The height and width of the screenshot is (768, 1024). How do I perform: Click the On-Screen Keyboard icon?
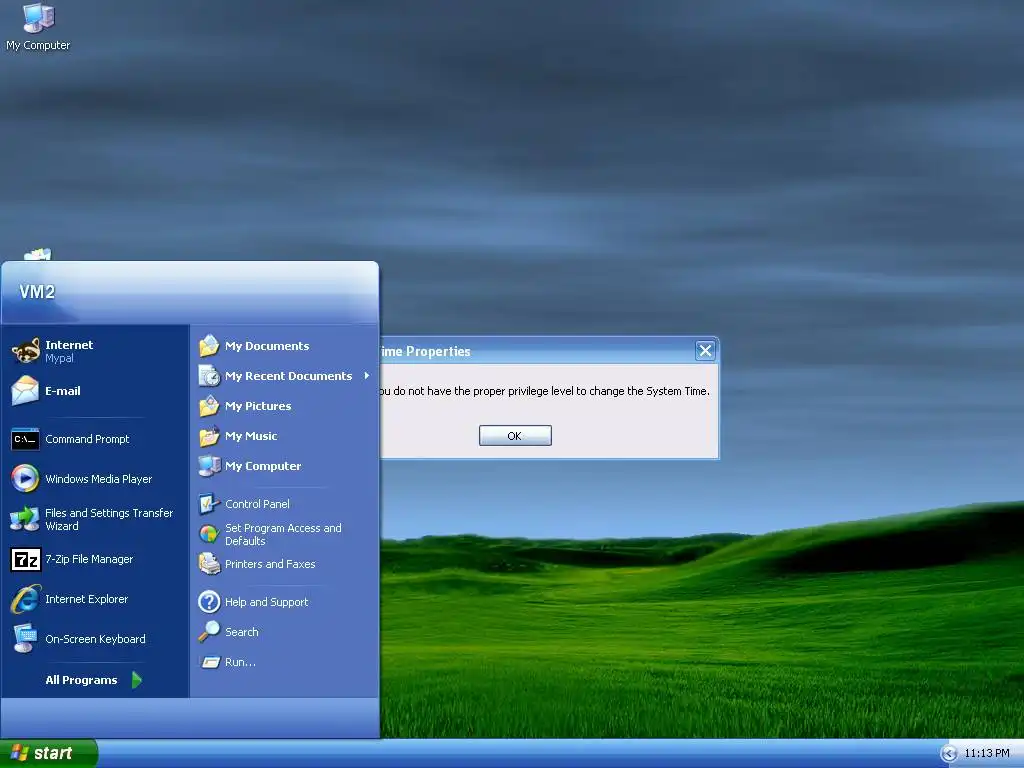[x=25, y=639]
